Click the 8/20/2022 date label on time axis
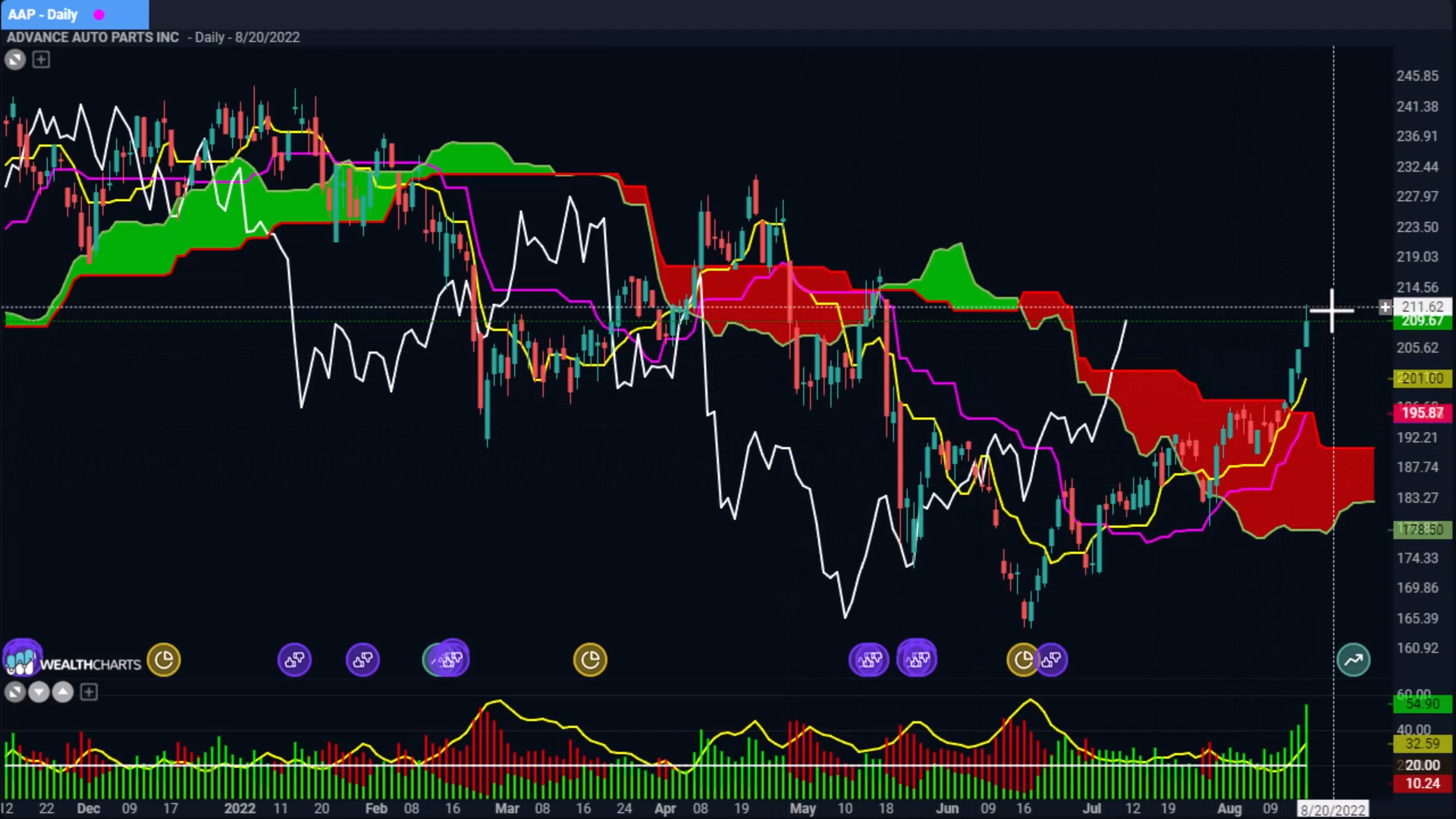Image resolution: width=1456 pixels, height=819 pixels. point(1332,810)
